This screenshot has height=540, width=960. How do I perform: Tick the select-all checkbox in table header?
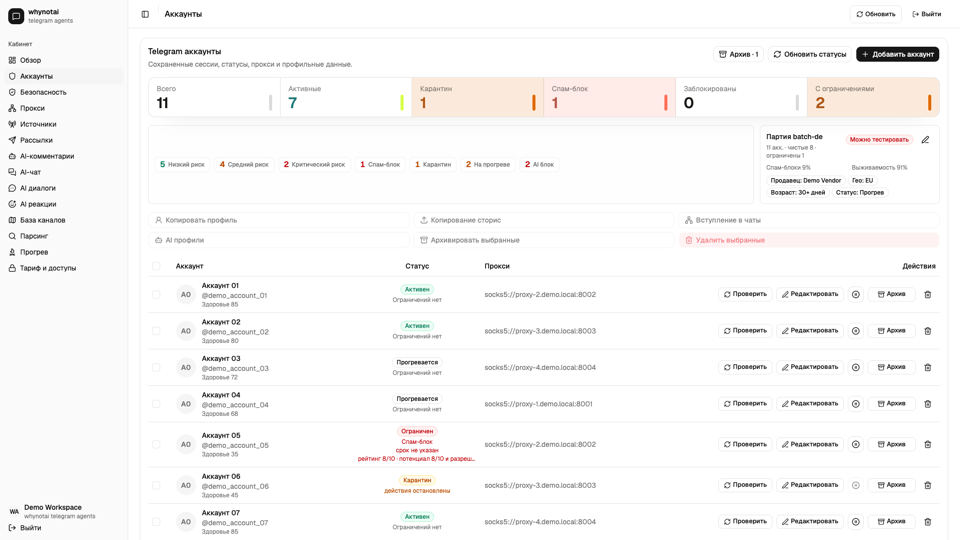(x=156, y=266)
